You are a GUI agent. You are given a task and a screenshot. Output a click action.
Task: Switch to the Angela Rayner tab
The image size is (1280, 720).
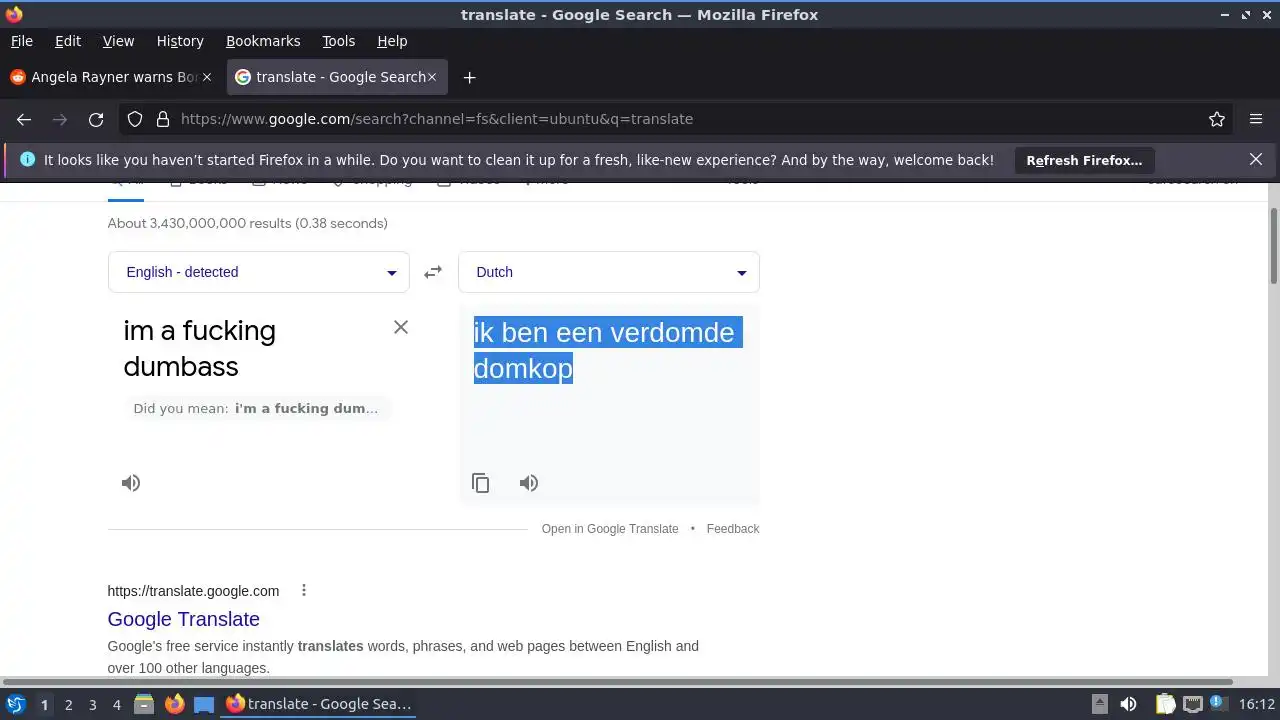click(112, 77)
